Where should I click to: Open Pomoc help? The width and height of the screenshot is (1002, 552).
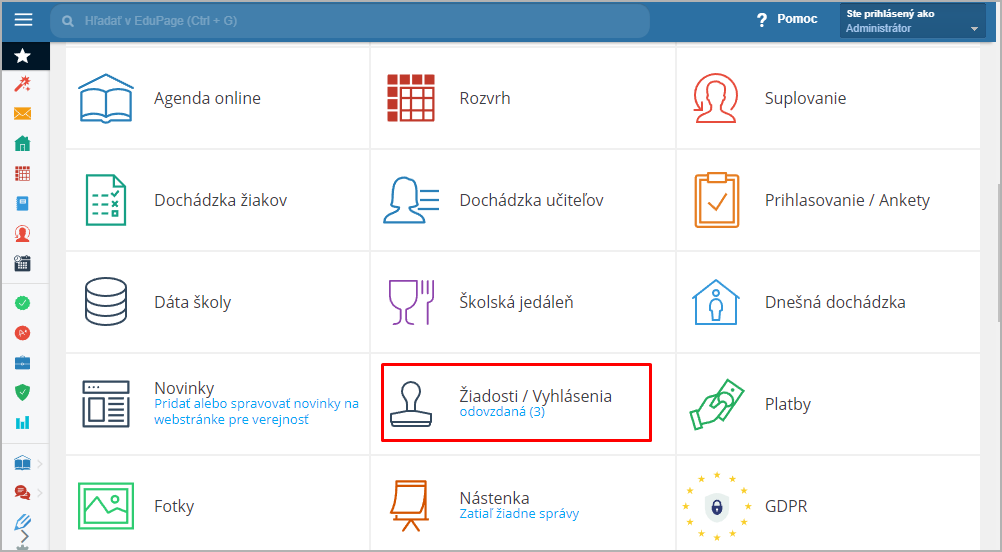787,19
